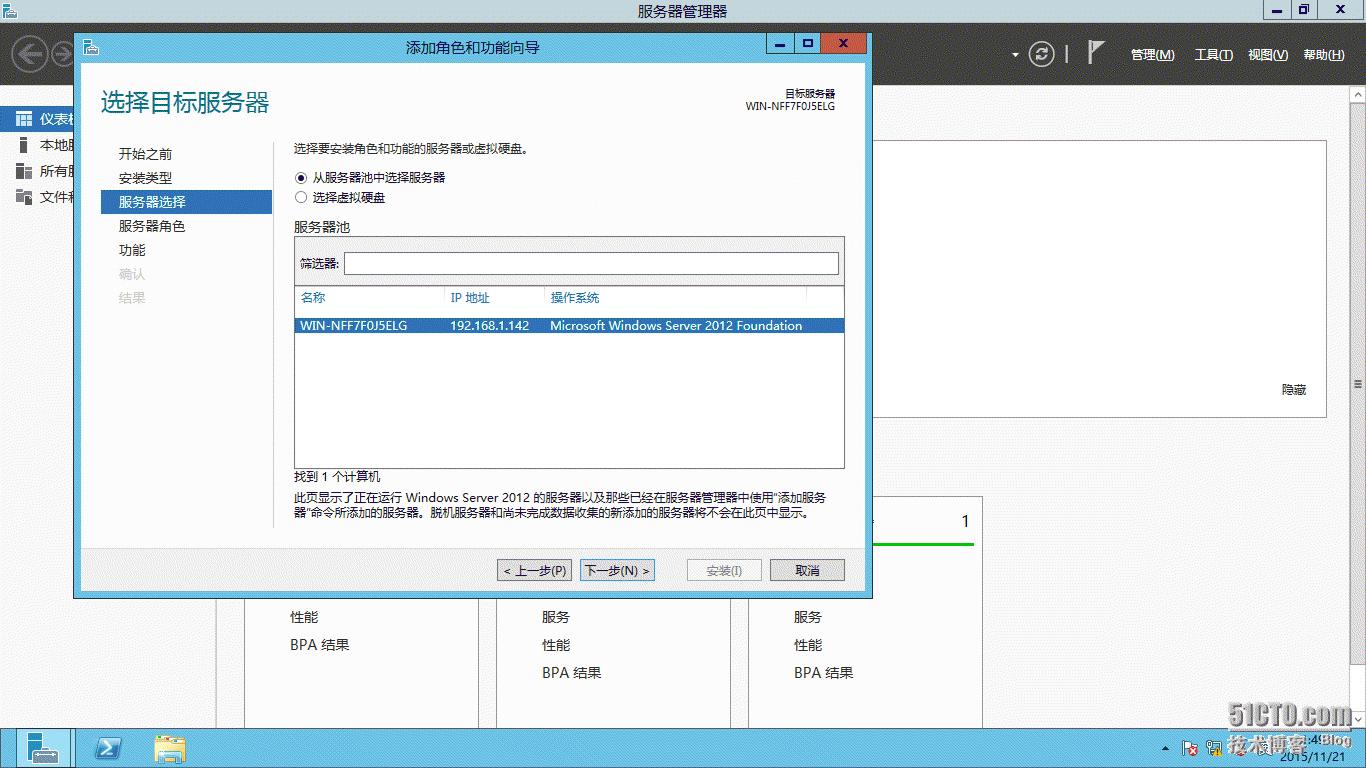Click inside the 筛选器 filter field
This screenshot has height=768, width=1366.
coord(592,263)
